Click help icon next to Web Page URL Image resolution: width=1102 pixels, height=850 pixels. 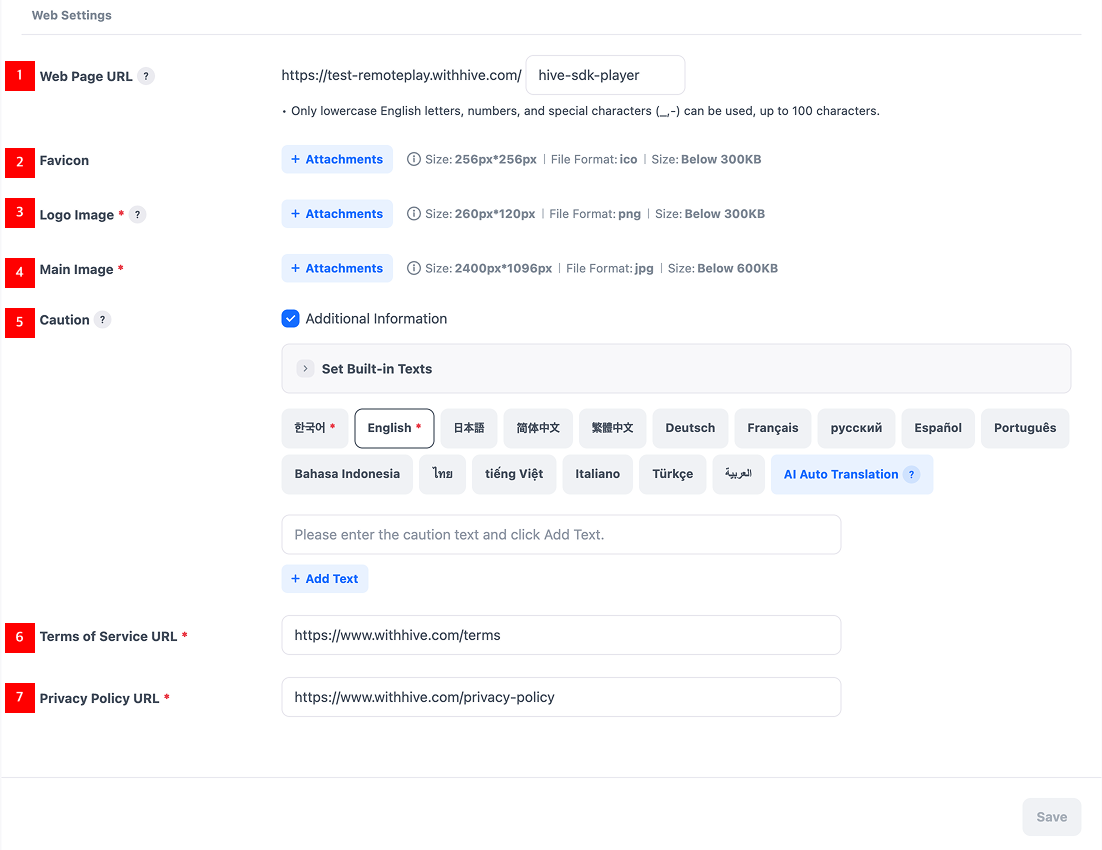point(146,76)
